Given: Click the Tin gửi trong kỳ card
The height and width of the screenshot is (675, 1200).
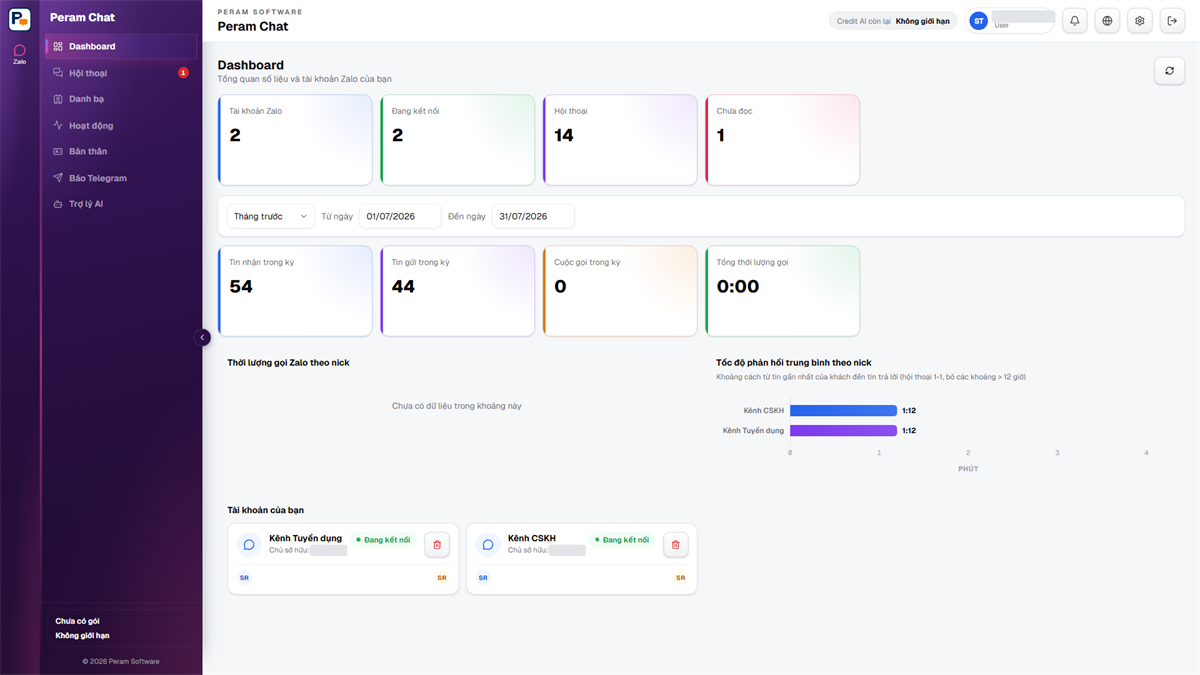Looking at the screenshot, I should (458, 291).
